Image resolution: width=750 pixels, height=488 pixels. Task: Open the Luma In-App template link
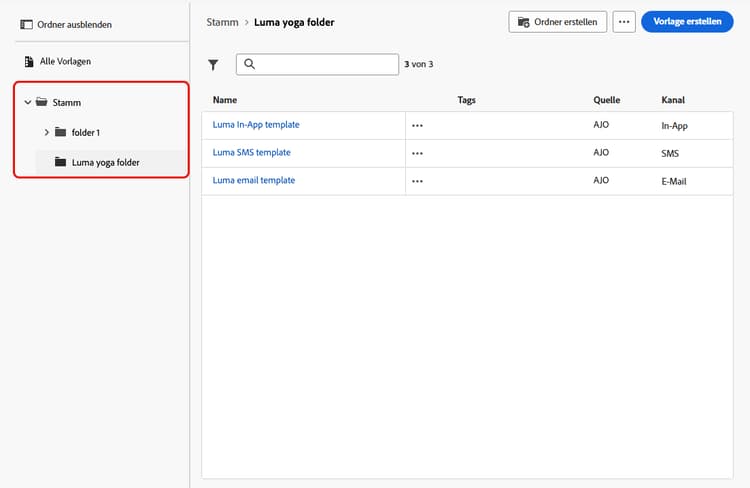coord(256,125)
